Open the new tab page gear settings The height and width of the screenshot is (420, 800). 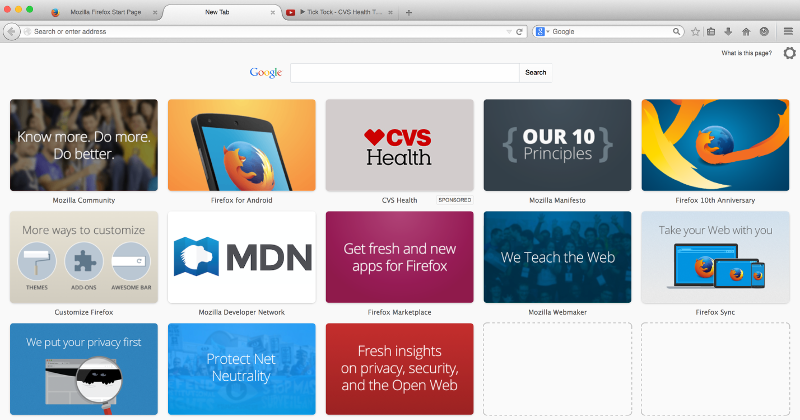click(x=790, y=53)
